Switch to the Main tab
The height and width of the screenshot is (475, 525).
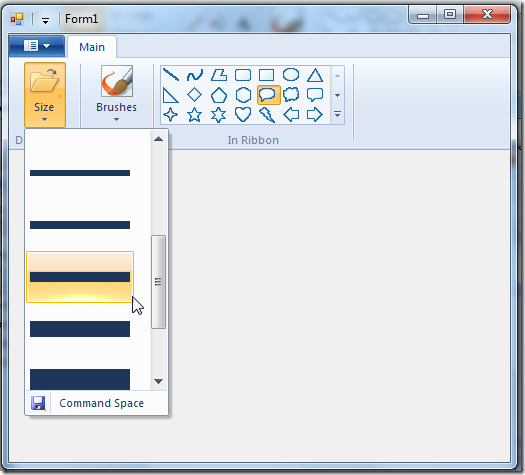[x=92, y=47]
